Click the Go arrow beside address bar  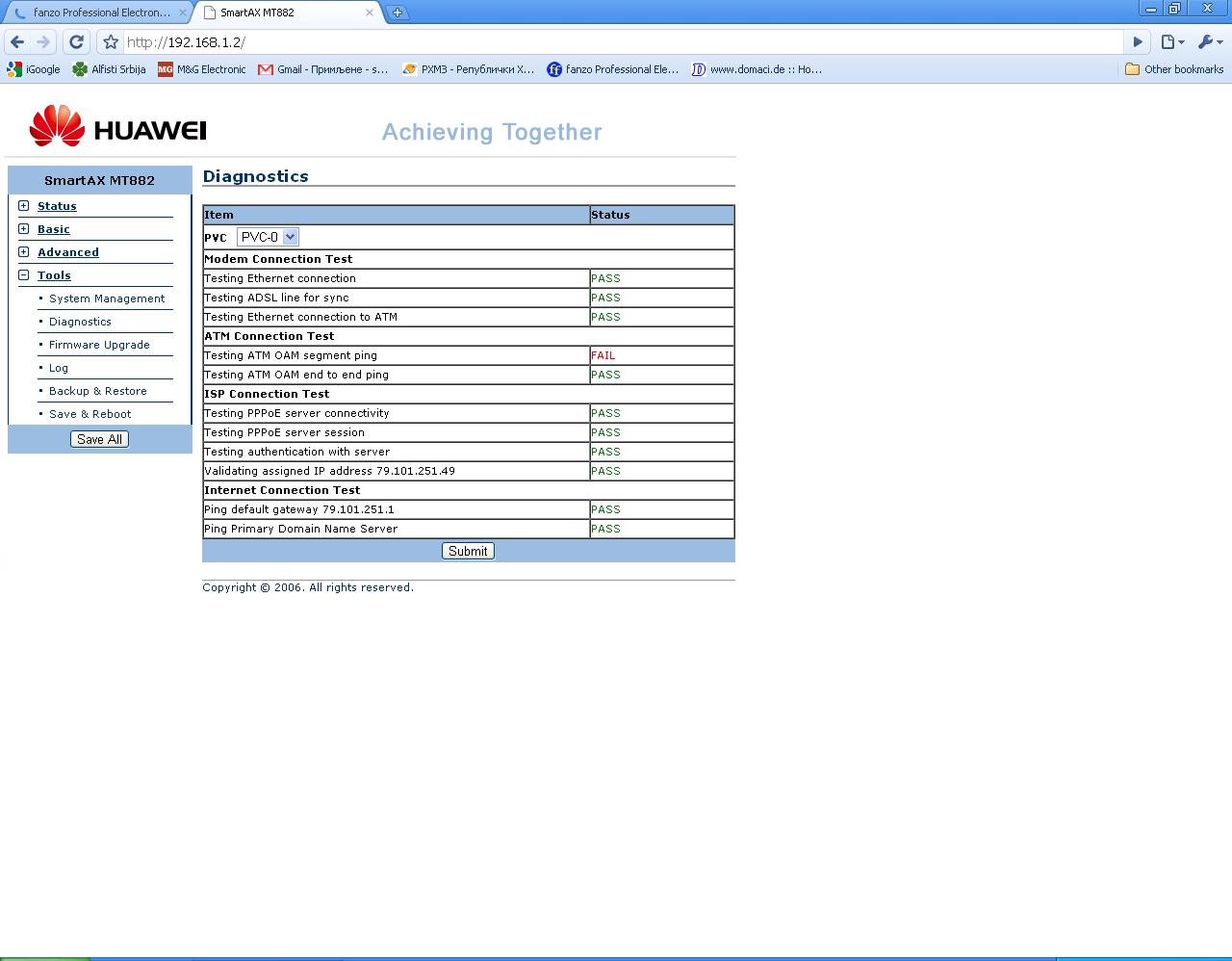point(1138,42)
